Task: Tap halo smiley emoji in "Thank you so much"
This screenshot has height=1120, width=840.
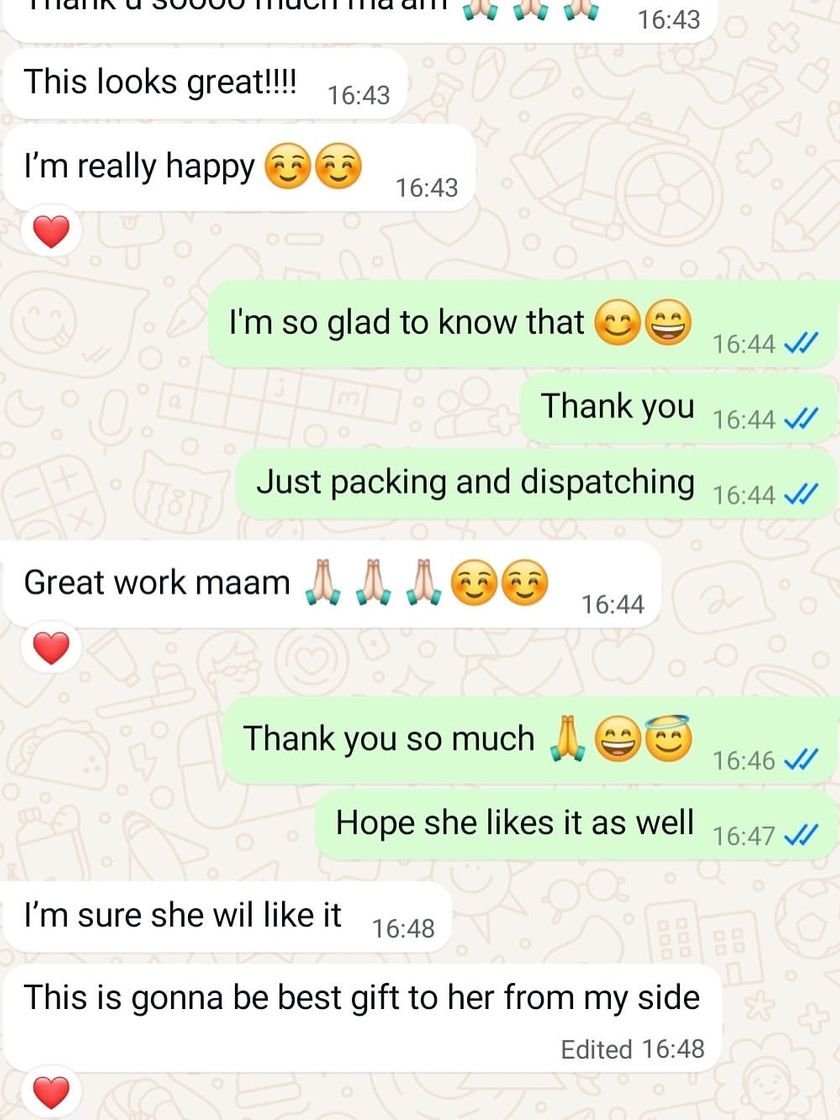Action: tap(669, 737)
